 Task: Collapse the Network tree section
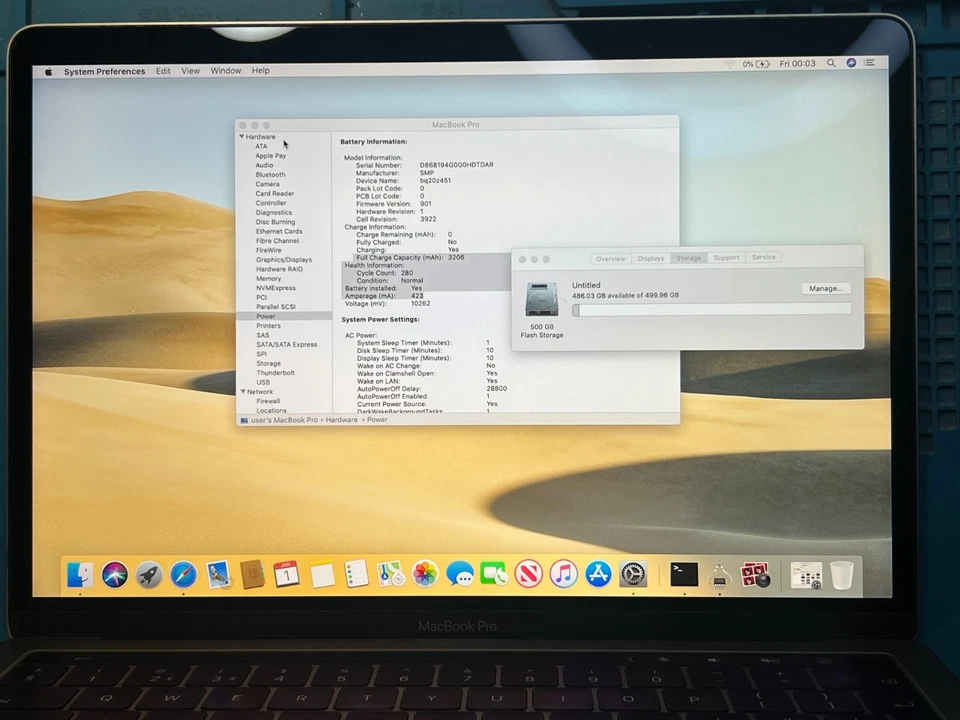point(243,391)
